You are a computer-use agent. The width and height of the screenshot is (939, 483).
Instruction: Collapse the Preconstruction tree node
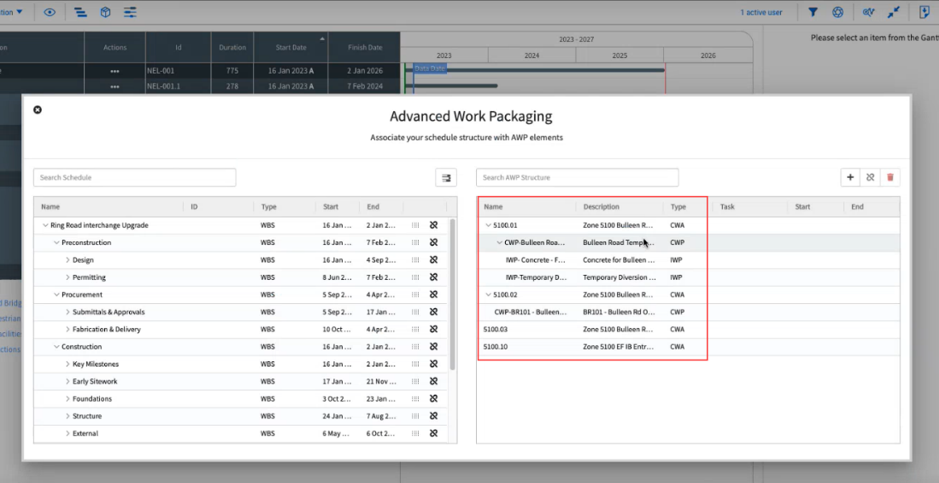click(x=57, y=243)
